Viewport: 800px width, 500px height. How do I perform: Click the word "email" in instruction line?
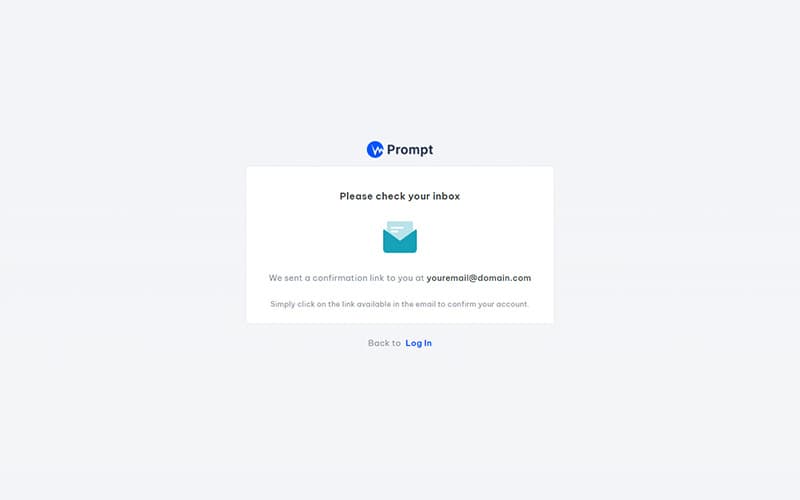click(426, 304)
